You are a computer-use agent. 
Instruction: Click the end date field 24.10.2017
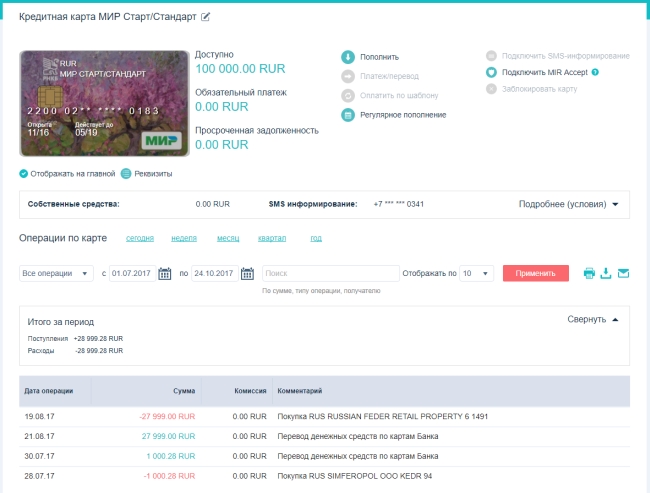coord(215,273)
